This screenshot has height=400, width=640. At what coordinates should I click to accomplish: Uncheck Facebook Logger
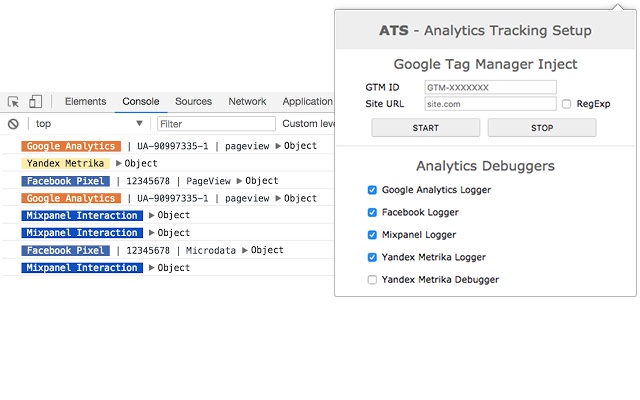coord(372,212)
